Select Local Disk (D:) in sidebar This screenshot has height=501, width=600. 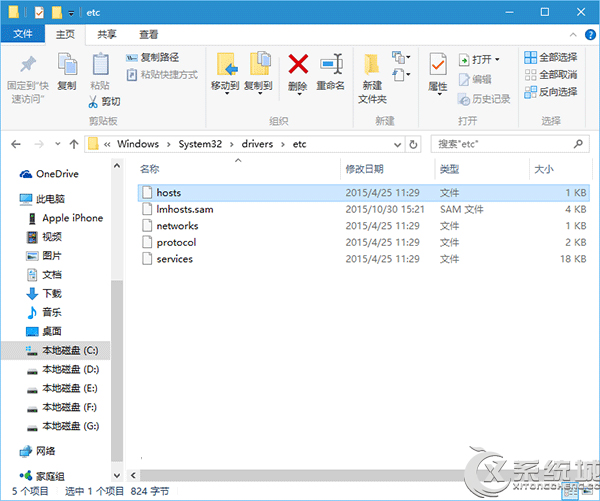63,369
